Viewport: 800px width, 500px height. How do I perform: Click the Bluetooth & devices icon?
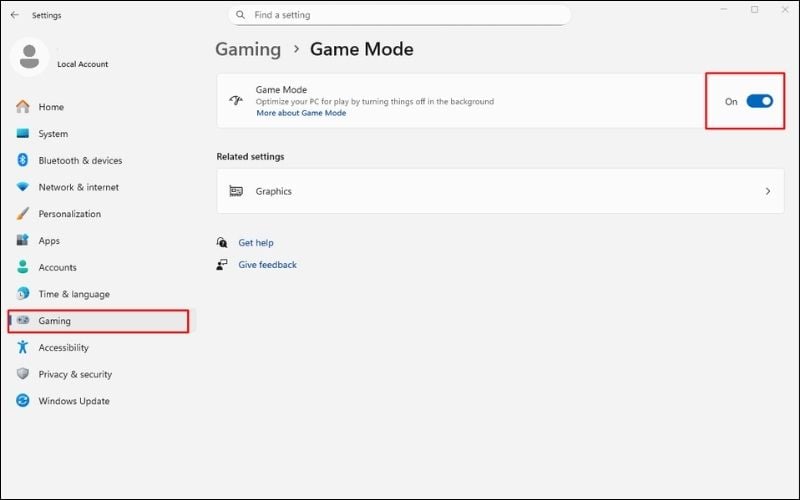coord(22,160)
